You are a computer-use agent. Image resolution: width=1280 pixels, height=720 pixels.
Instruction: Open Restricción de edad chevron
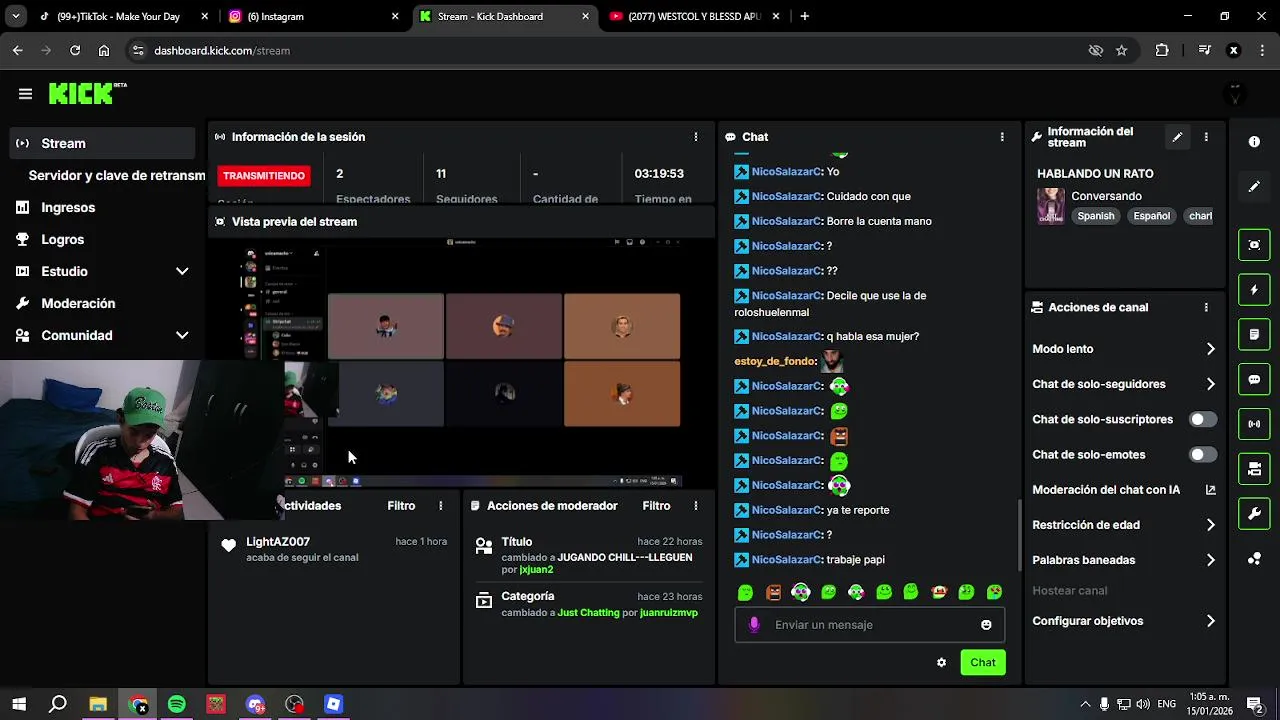point(1210,525)
